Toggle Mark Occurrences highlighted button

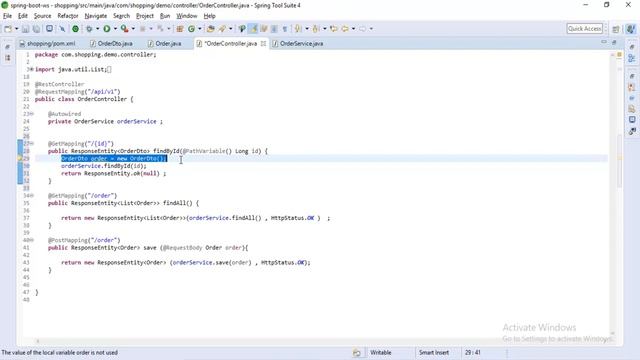pyautogui.click(x=253, y=29)
